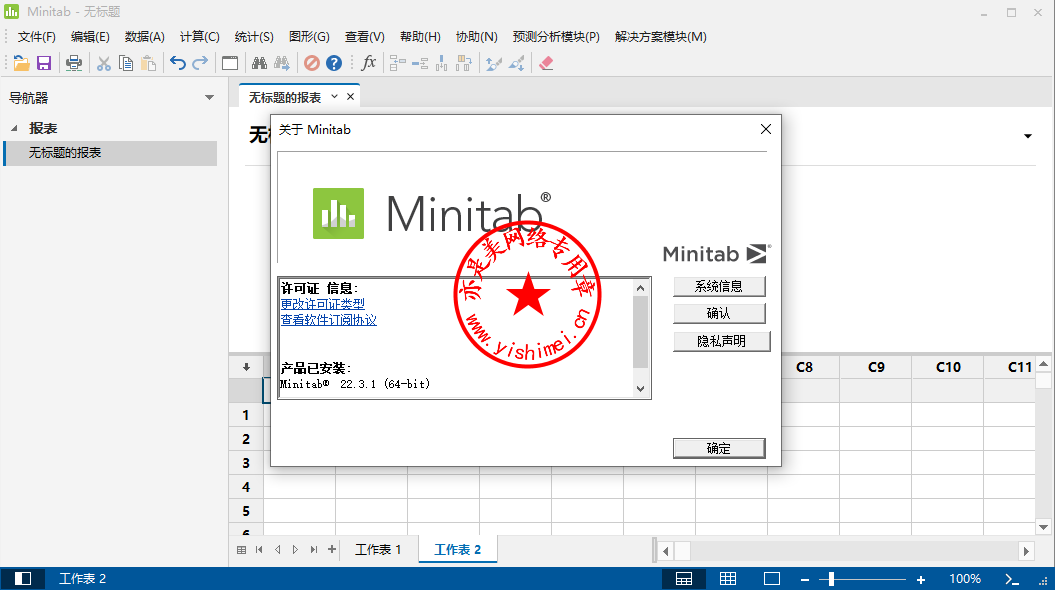This screenshot has width=1055, height=590.
Task: Open the worksheet list icon beside sheet navigation
Action: [x=242, y=550]
